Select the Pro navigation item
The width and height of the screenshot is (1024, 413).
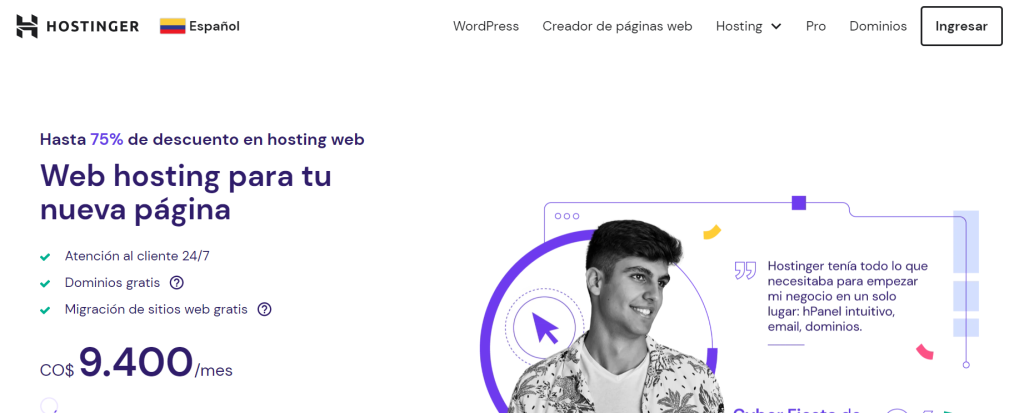(x=816, y=26)
